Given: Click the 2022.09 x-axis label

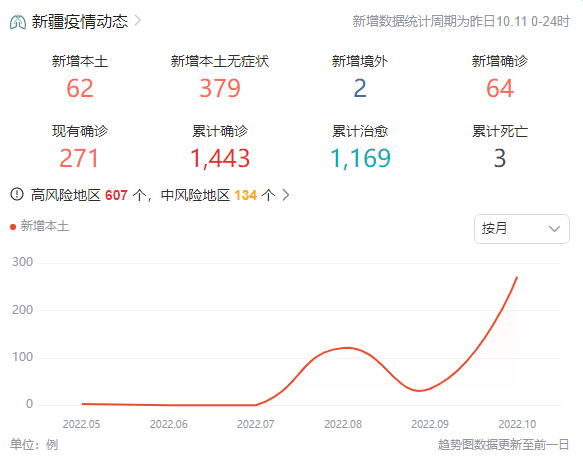Looking at the screenshot, I should tap(430, 424).
